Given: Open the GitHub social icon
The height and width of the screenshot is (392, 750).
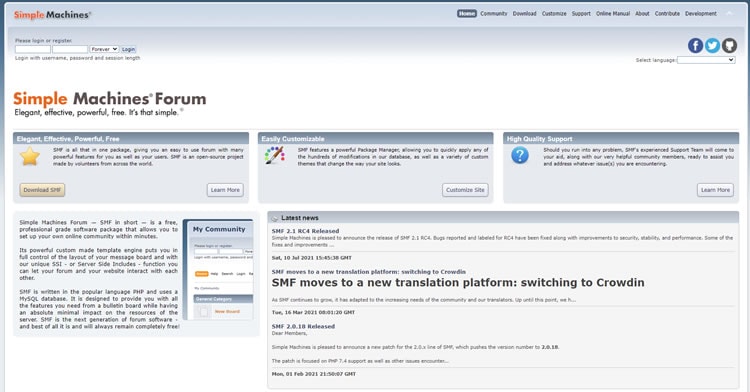Looking at the screenshot, I should click(x=729, y=45).
